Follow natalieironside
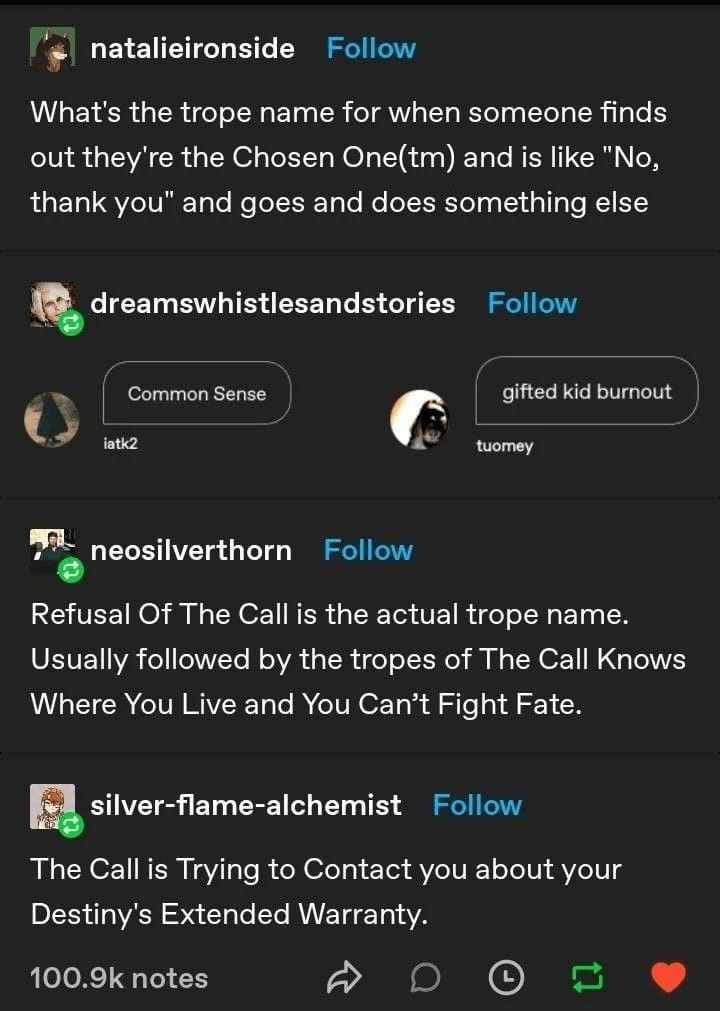The width and height of the screenshot is (720, 1011). point(371,48)
